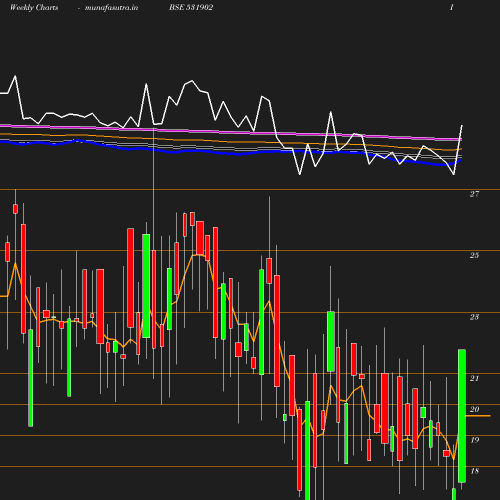
Task: Click the price axis label 21
Action: pos(474,378)
